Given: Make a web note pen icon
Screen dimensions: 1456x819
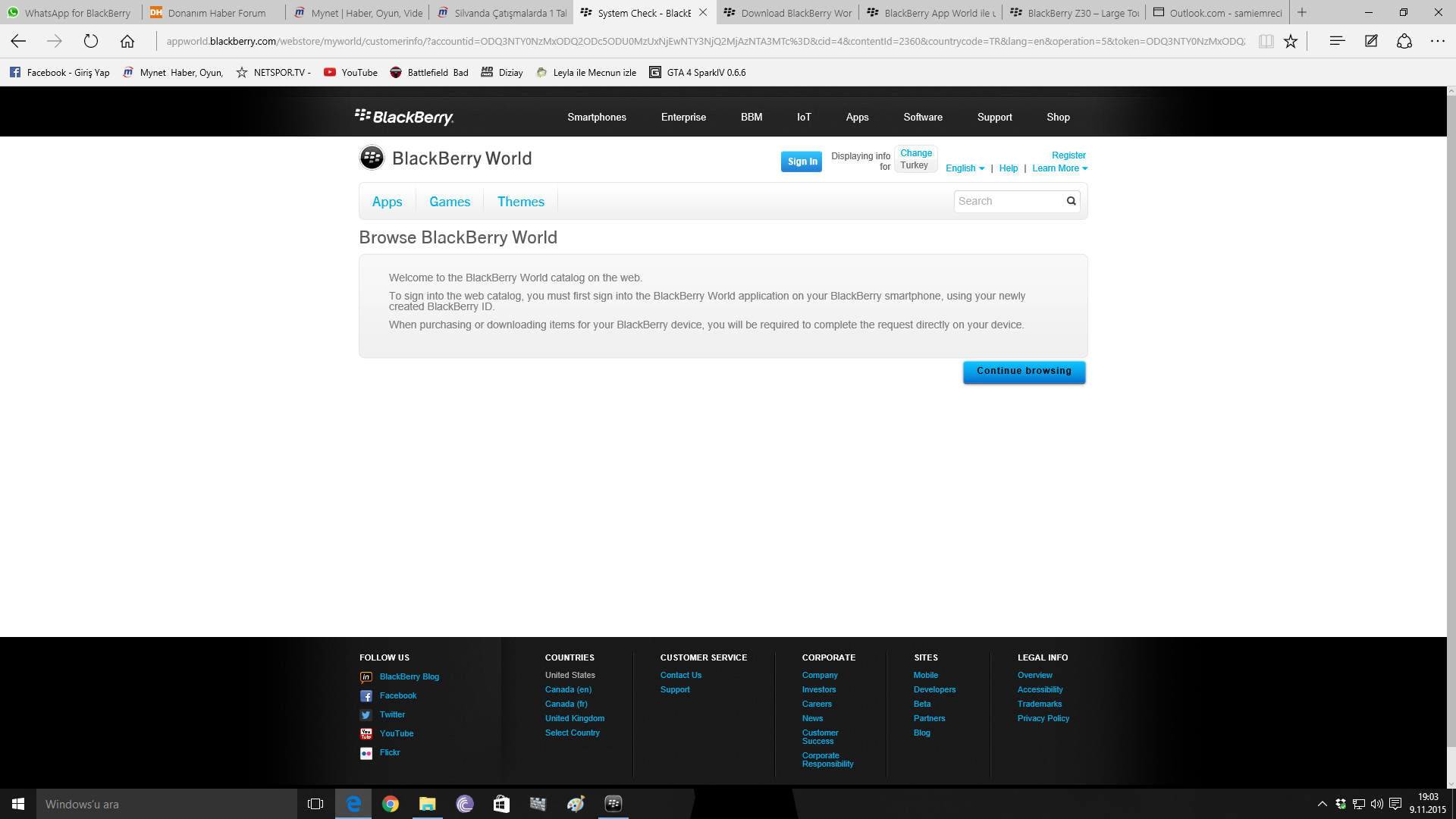Looking at the screenshot, I should [1371, 41].
